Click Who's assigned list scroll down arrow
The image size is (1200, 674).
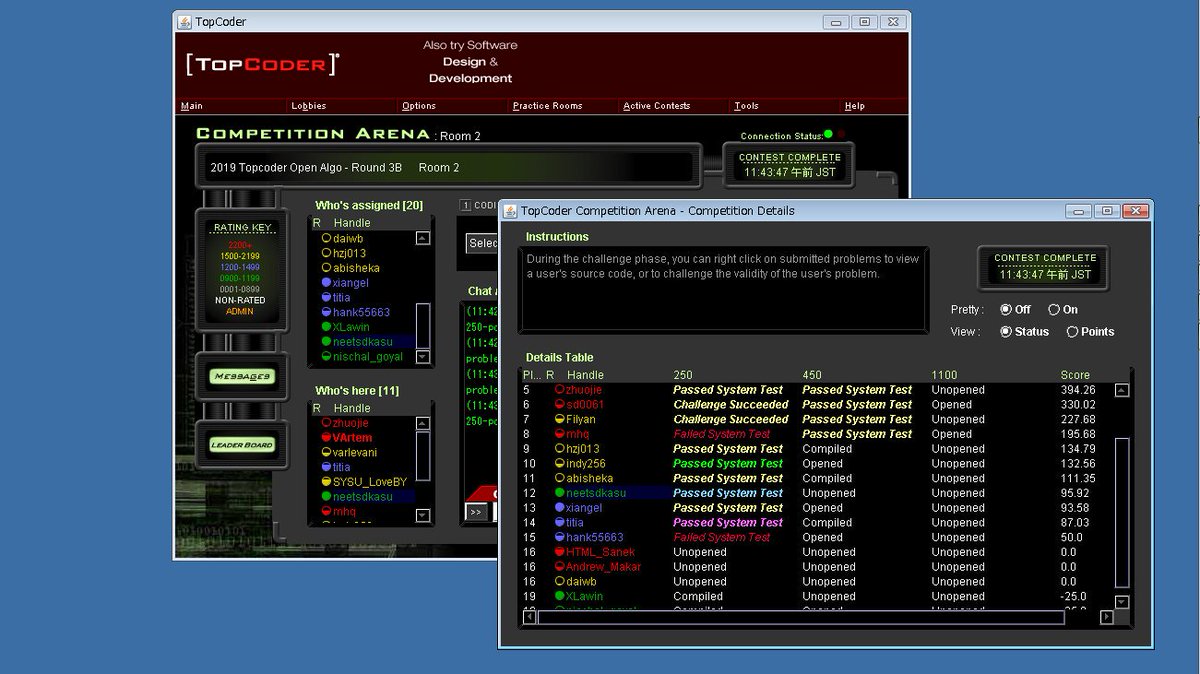pos(422,357)
